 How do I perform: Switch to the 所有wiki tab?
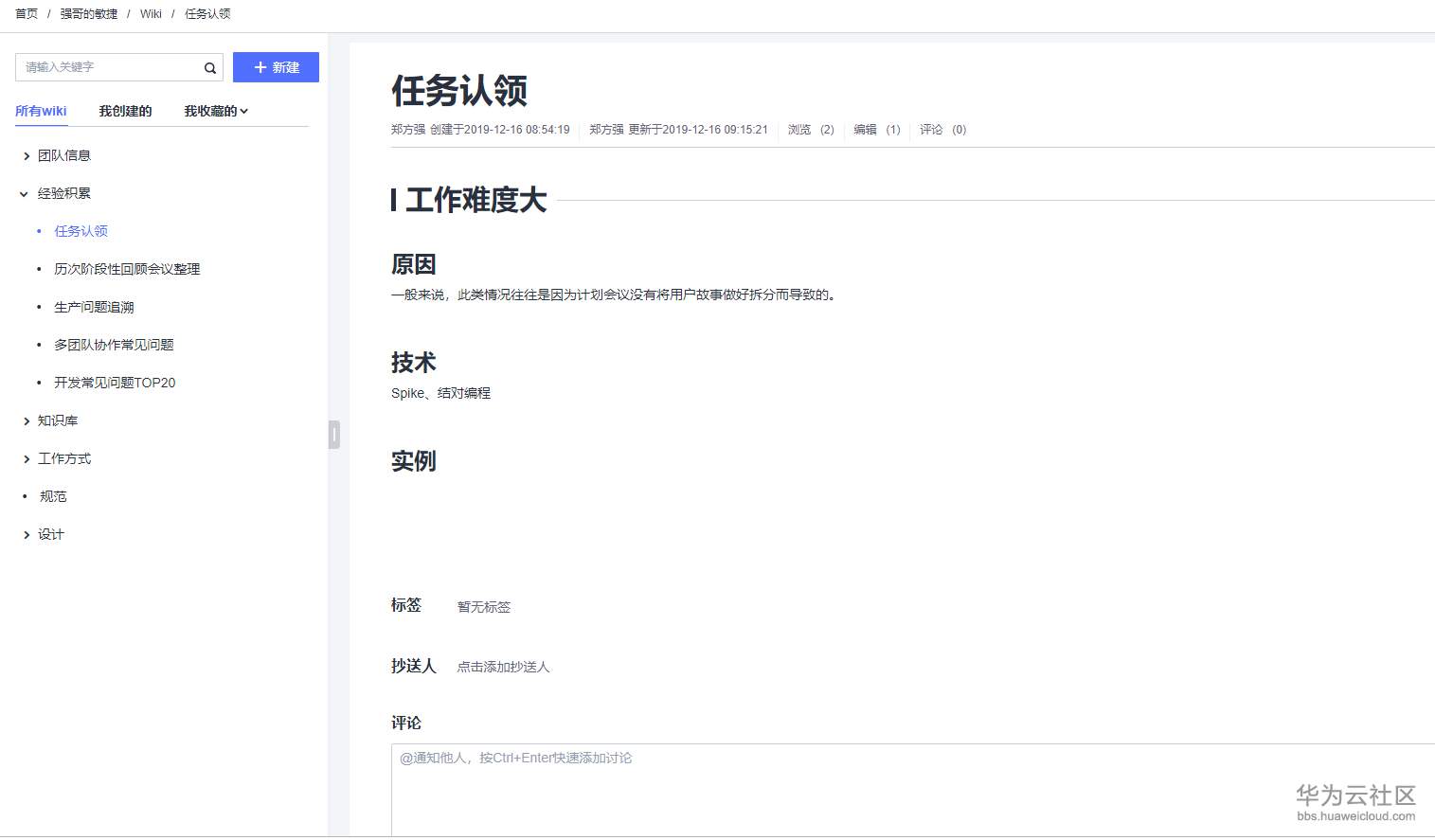41,111
